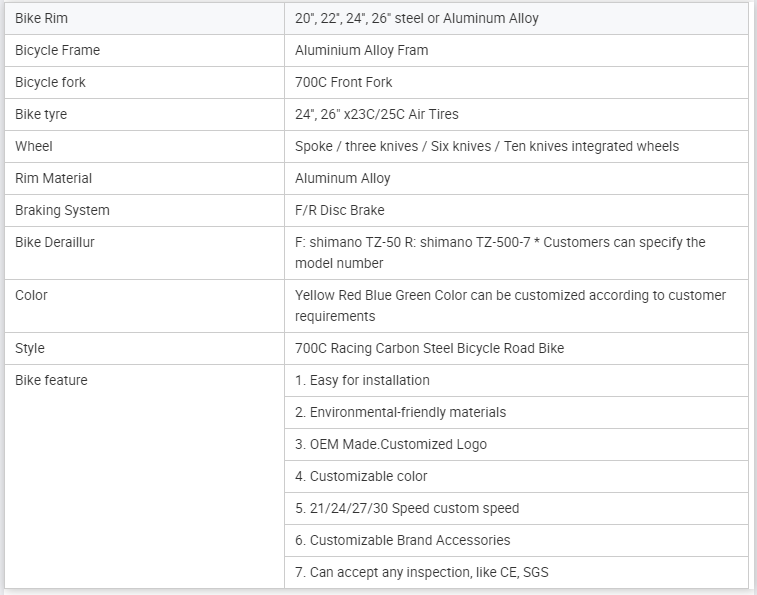The image size is (757, 595).
Task: Click the Aluminium Alloy Fram value
Action: (x=361, y=50)
